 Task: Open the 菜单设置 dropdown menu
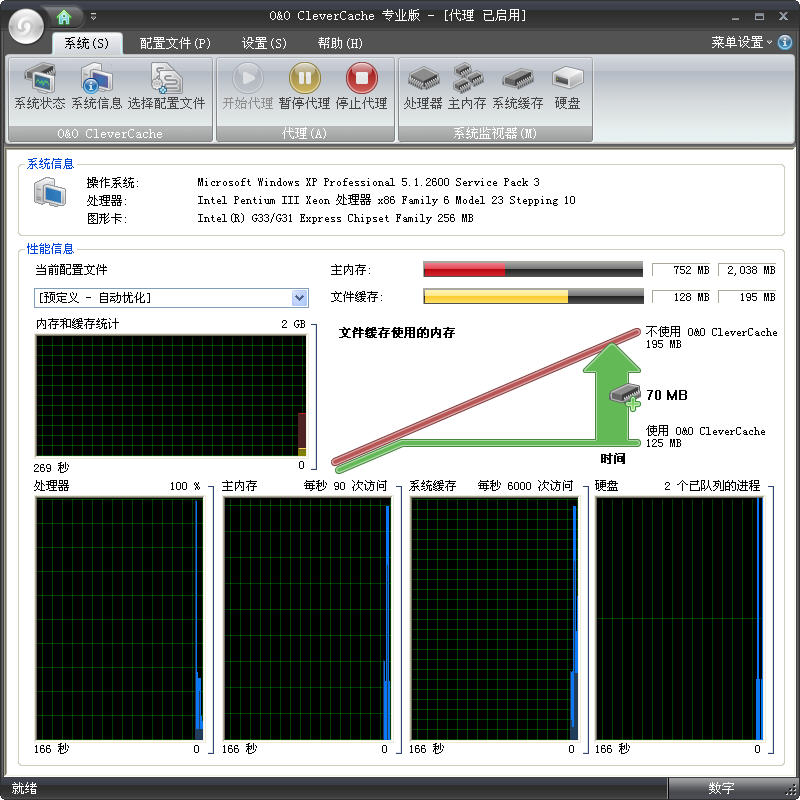click(x=742, y=42)
